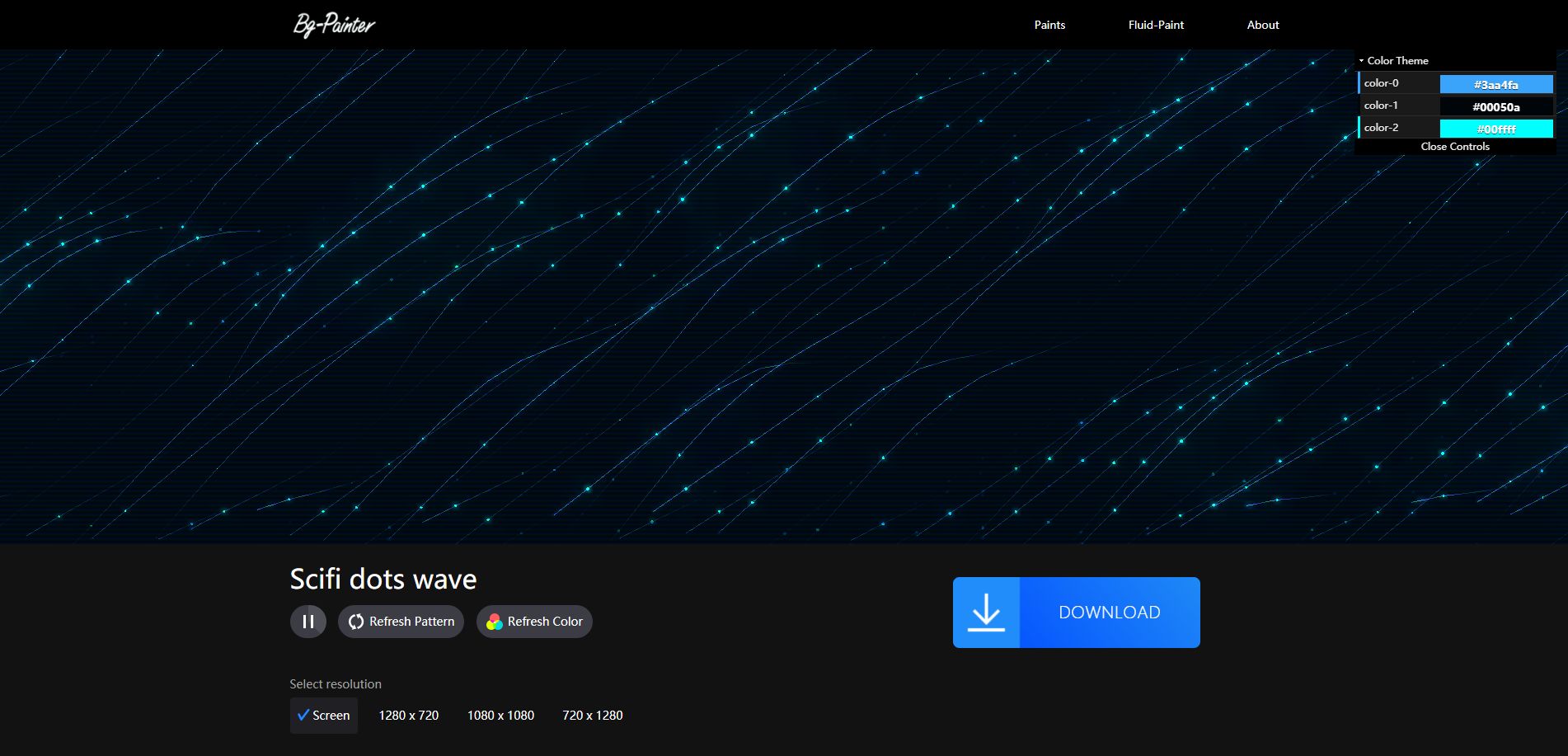Click Close Controls in the panel
Screen dimensions: 1568x756
pos(1455,146)
